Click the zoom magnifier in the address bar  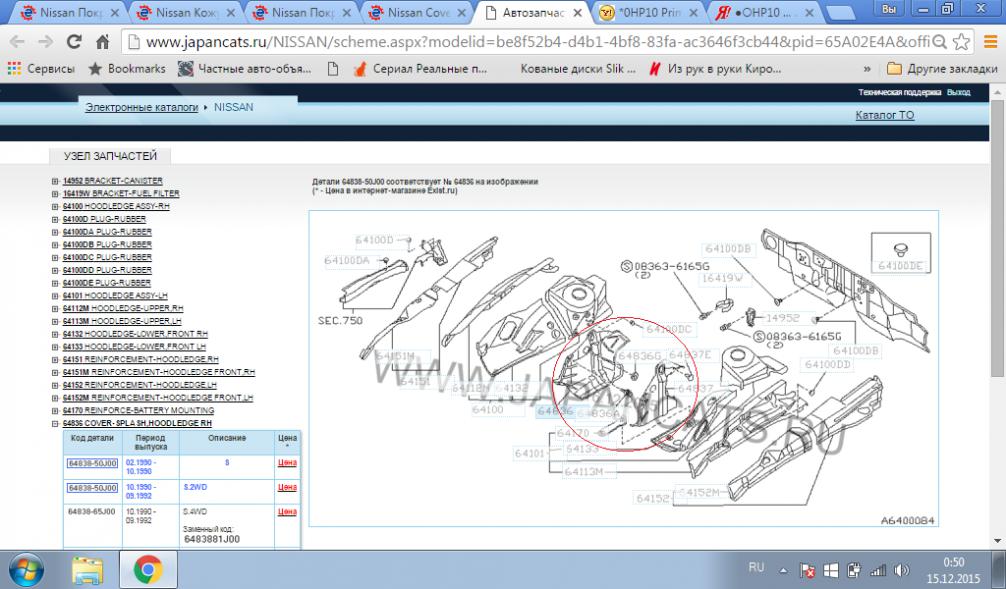tap(939, 42)
